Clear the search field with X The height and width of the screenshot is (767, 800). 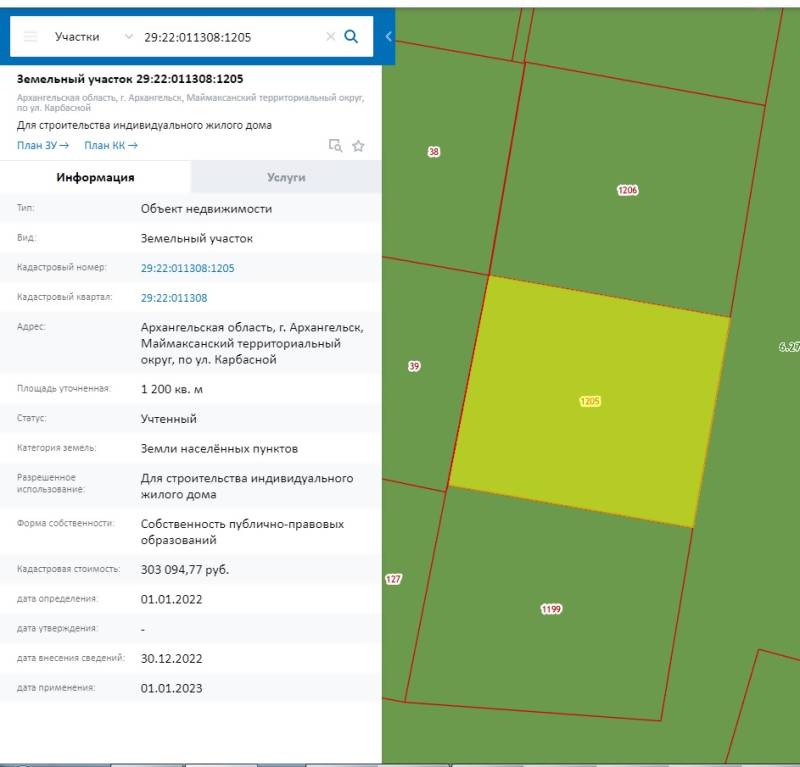coord(330,36)
